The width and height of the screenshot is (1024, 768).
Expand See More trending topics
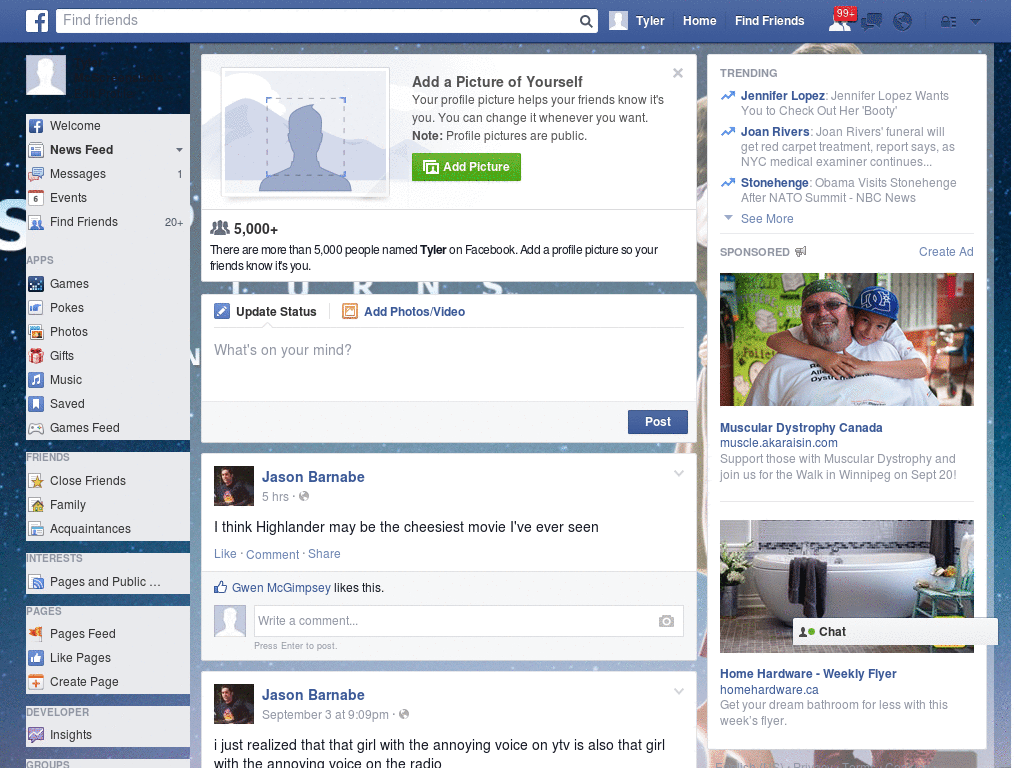coord(767,219)
